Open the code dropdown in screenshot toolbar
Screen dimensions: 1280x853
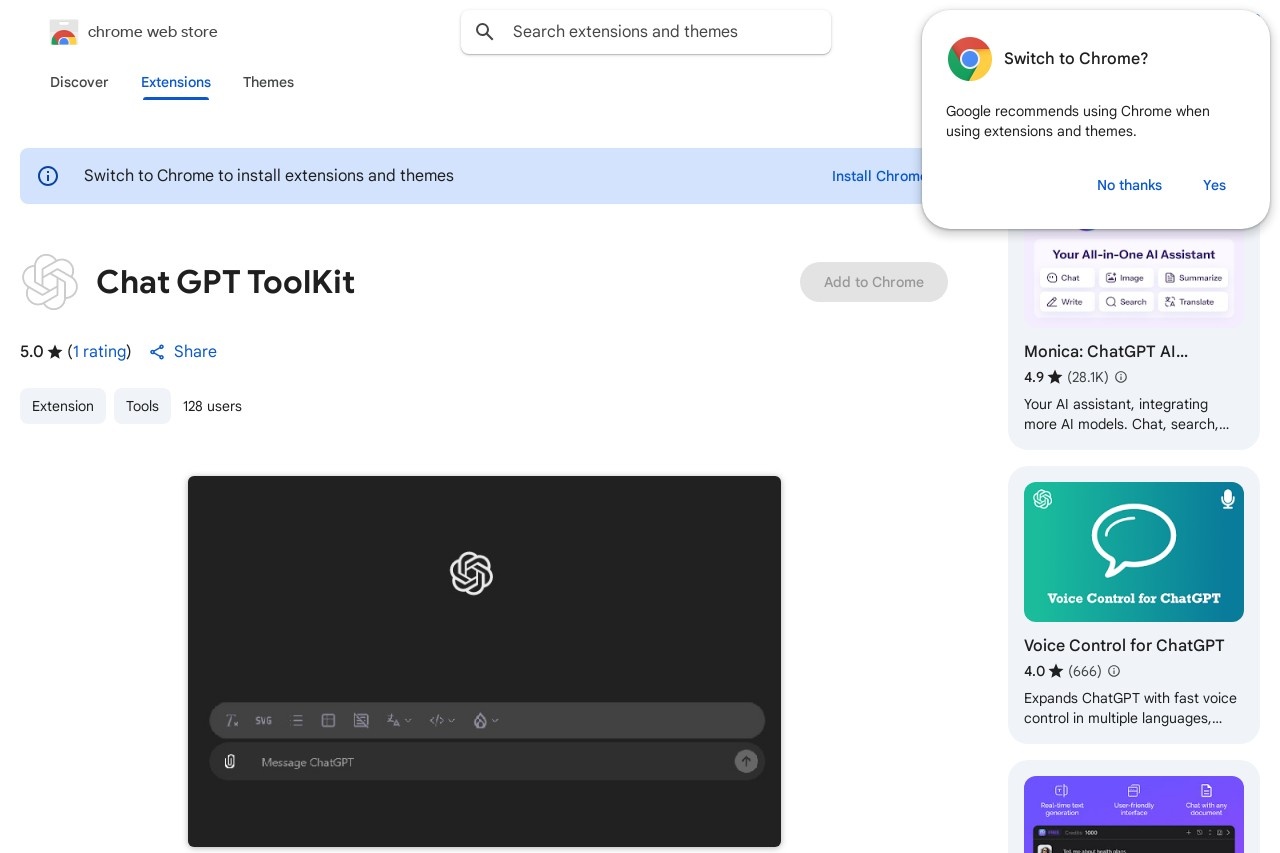pos(442,720)
